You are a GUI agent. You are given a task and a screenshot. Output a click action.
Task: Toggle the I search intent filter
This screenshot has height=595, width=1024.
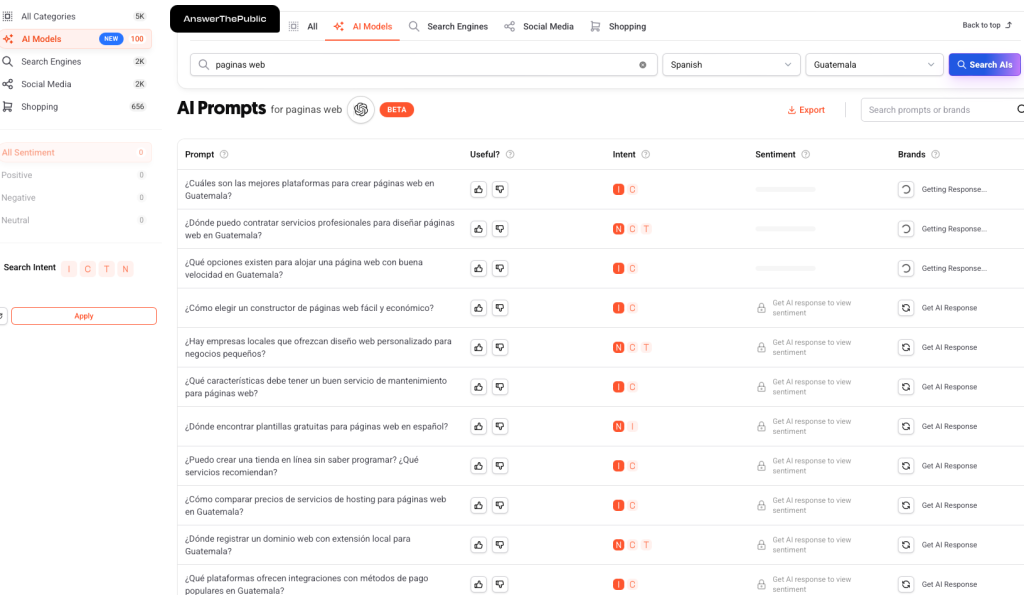click(69, 269)
